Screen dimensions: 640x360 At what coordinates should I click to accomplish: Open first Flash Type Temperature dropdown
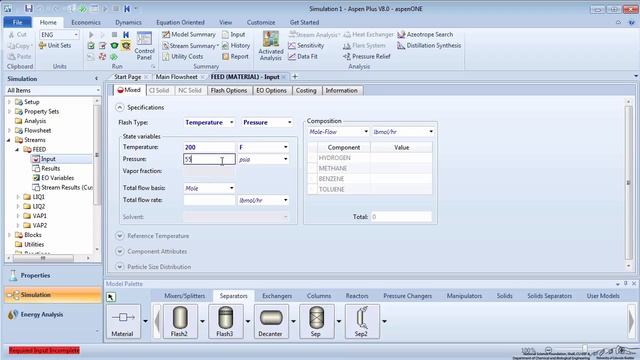pyautogui.click(x=231, y=122)
